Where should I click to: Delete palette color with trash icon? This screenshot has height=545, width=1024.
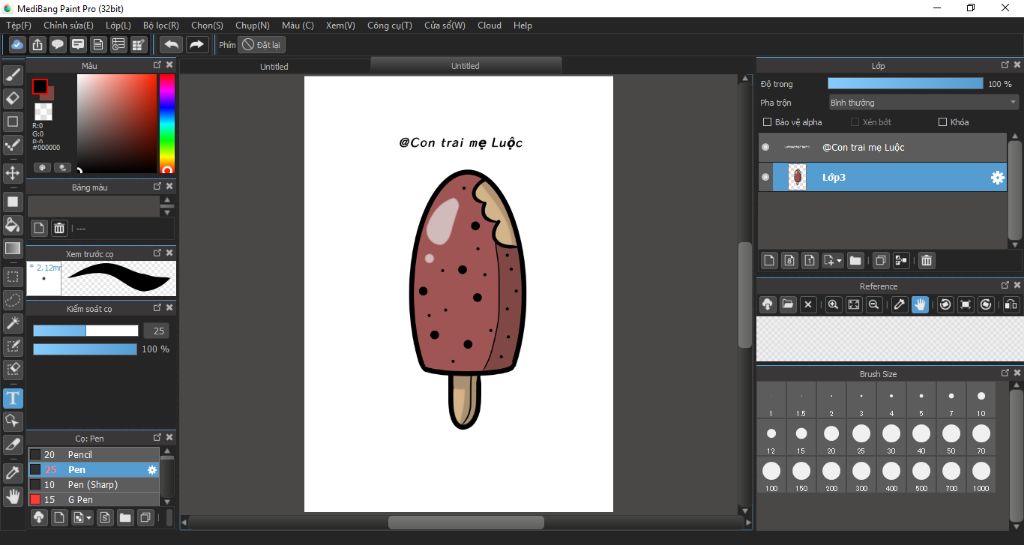click(x=59, y=228)
